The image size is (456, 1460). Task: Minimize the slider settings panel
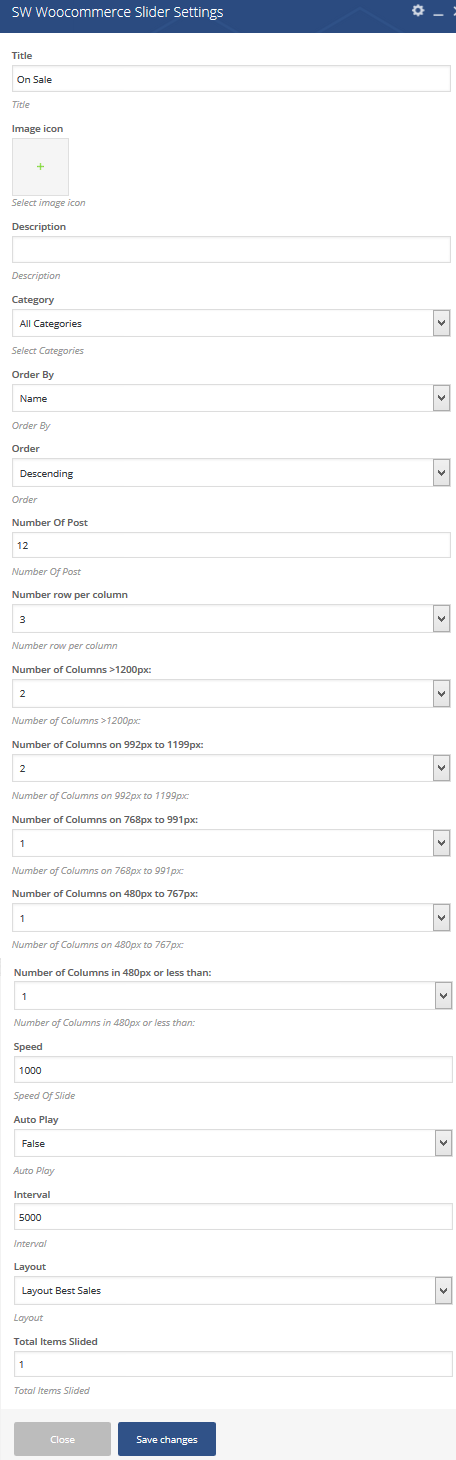click(x=438, y=12)
